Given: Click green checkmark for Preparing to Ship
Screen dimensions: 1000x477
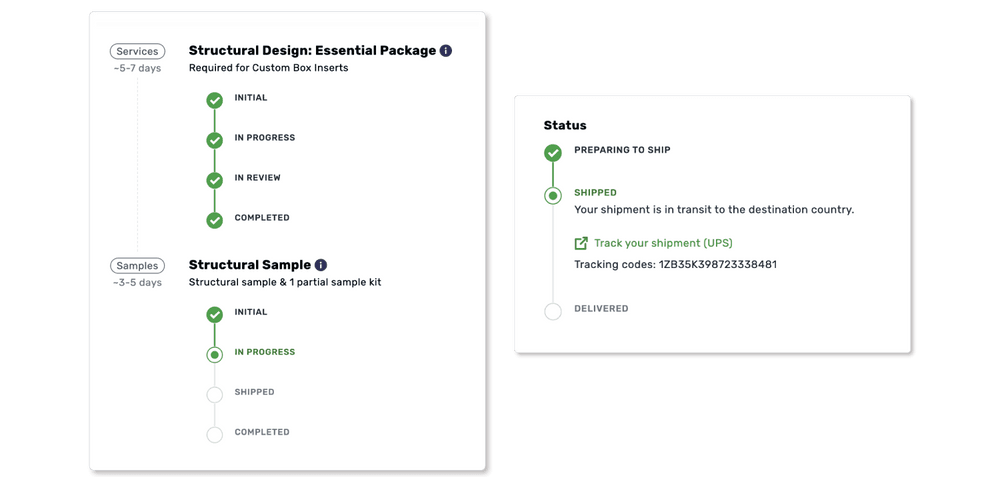Looking at the screenshot, I should pos(553,153).
